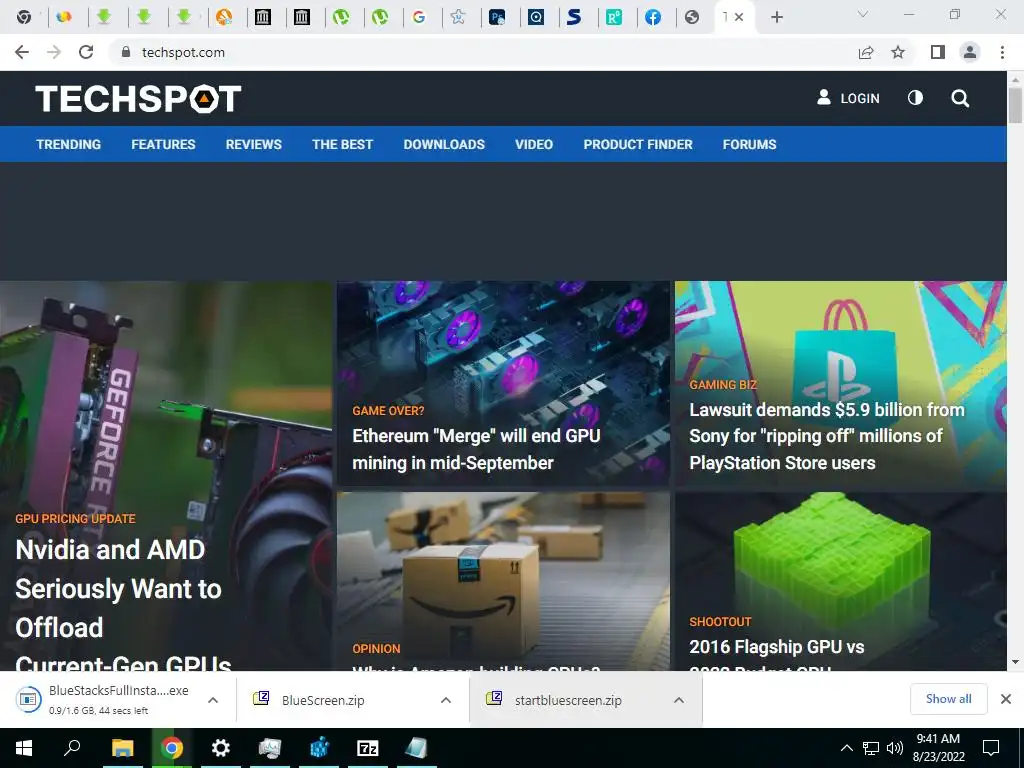Go to REVIEWS section
Screen dimensions: 1024x768
coord(253,144)
